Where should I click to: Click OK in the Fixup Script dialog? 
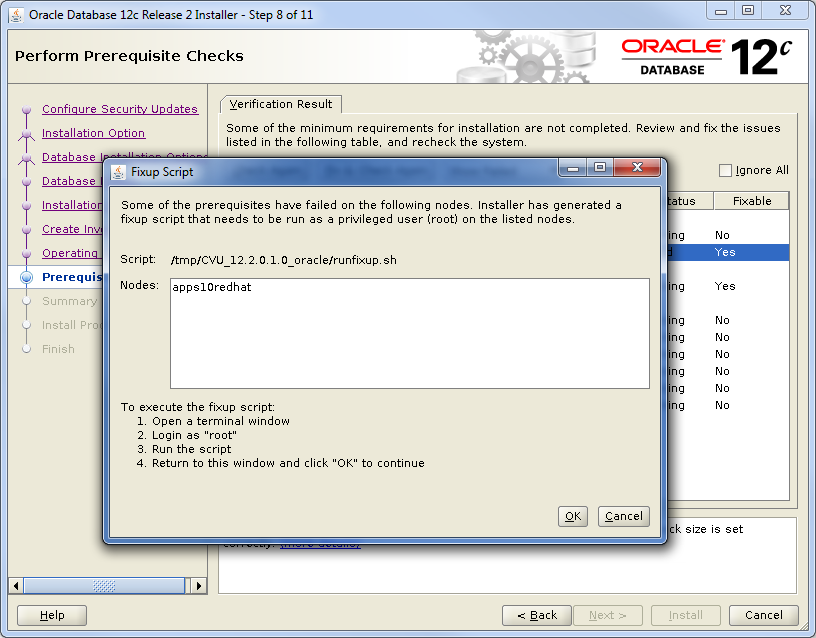pos(572,516)
